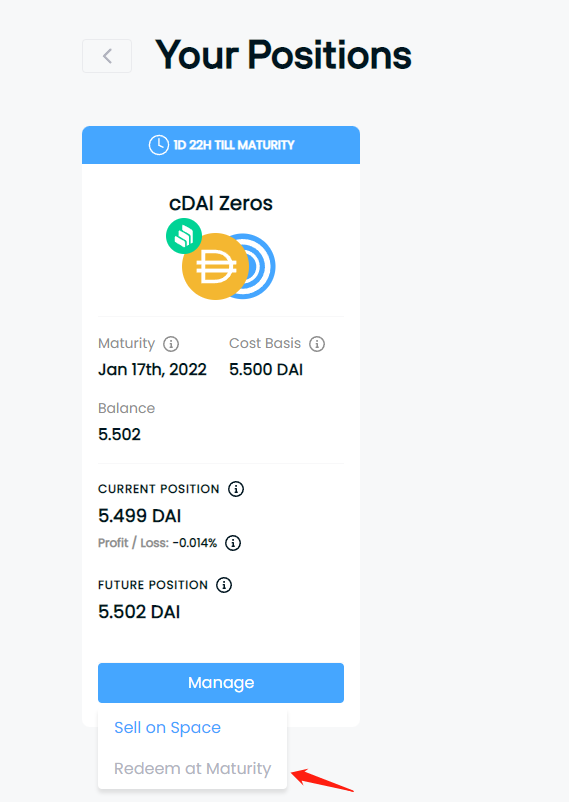Open the Manage dropdown button

[221, 683]
